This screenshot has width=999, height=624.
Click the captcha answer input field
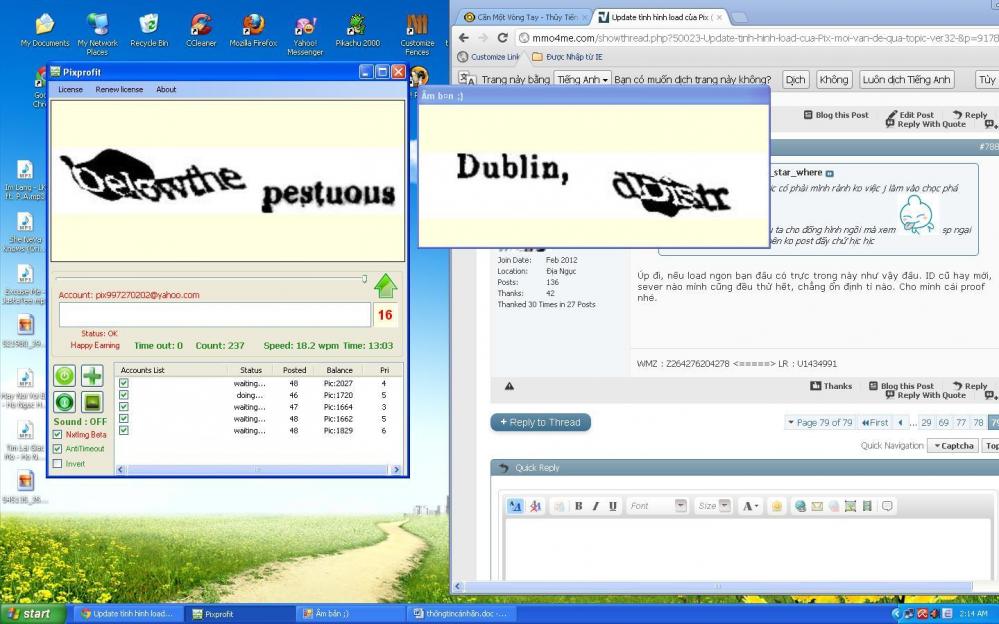215,314
